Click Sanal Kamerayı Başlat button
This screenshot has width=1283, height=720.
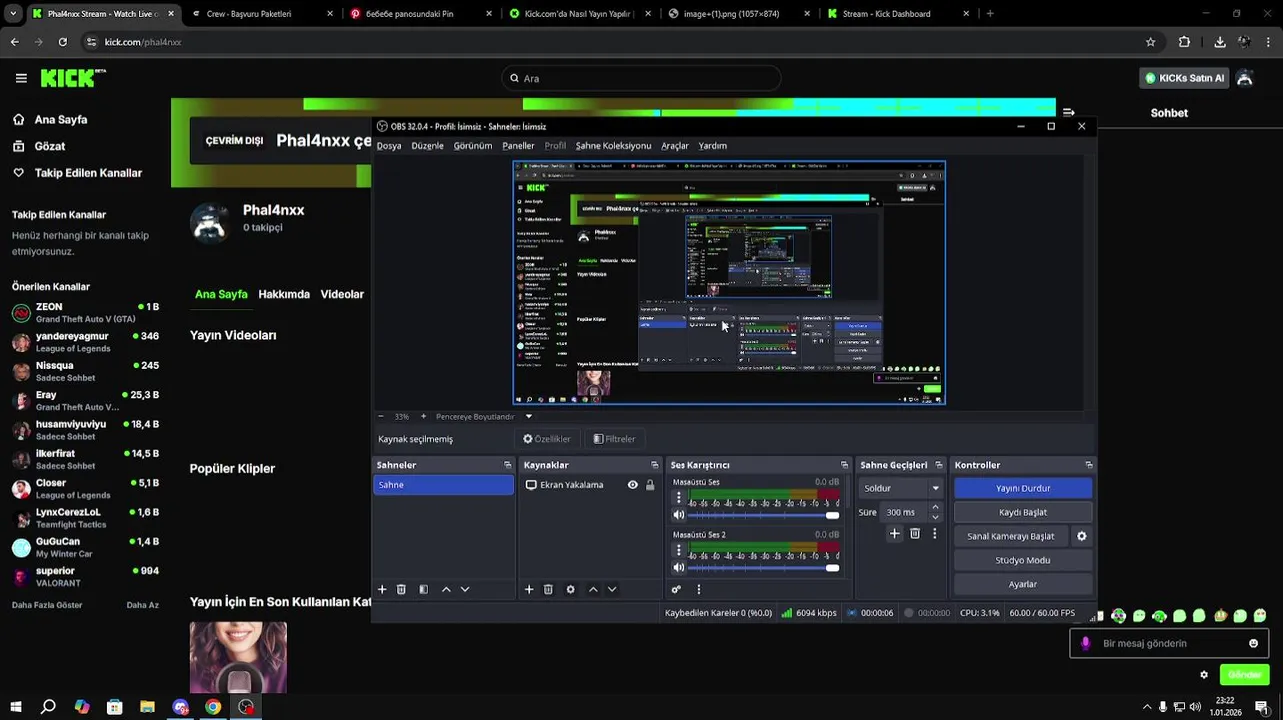1011,536
